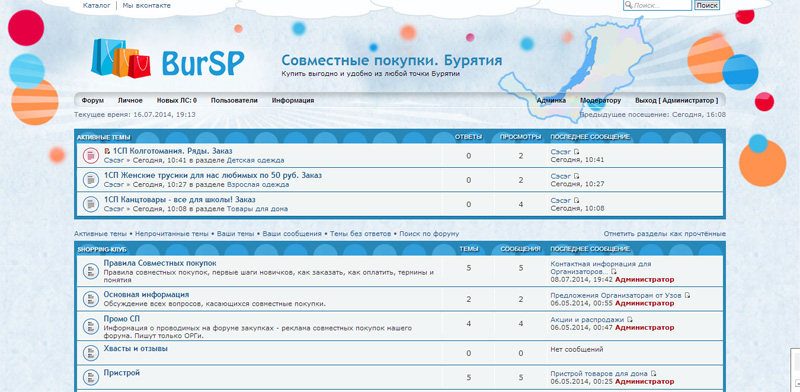
Task: Open the Товары для дома section link
Action: tap(257, 209)
